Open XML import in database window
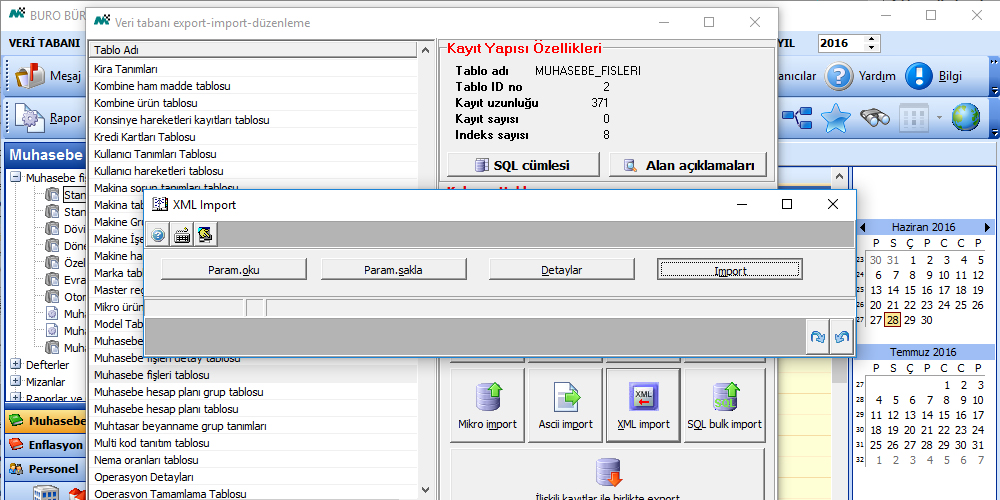 point(643,406)
